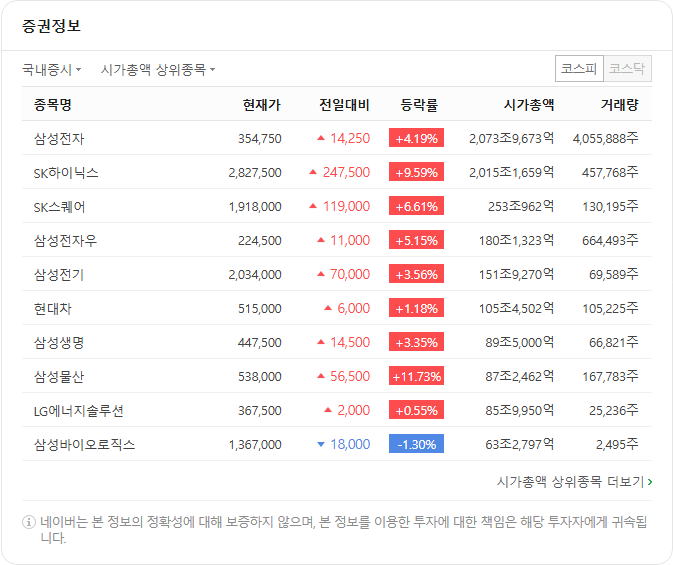The image size is (673, 565).
Task: Open the SK하이닉스 stock link
Action: tap(66, 173)
